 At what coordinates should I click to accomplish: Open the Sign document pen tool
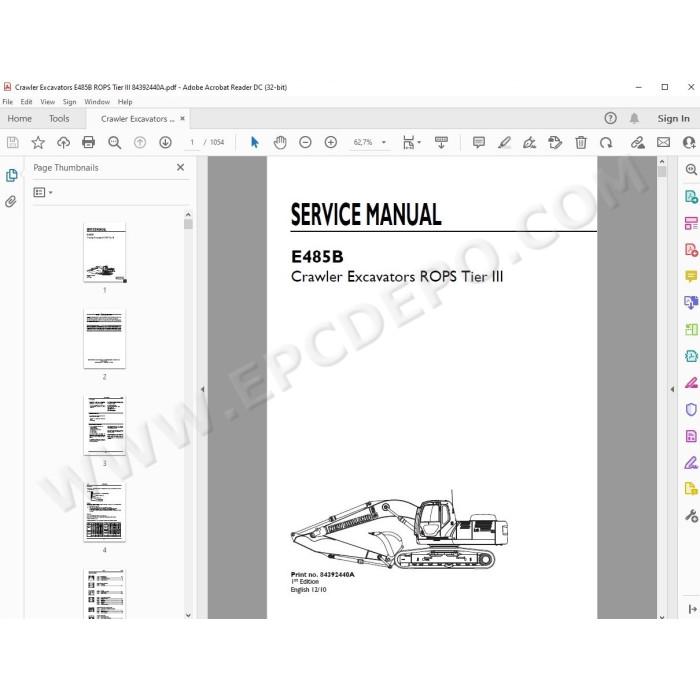point(529,142)
